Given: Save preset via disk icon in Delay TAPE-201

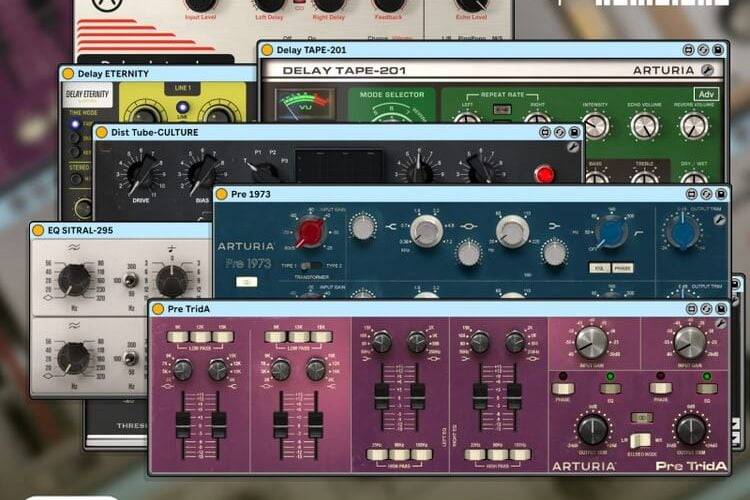Looking at the screenshot, I should [717, 50].
